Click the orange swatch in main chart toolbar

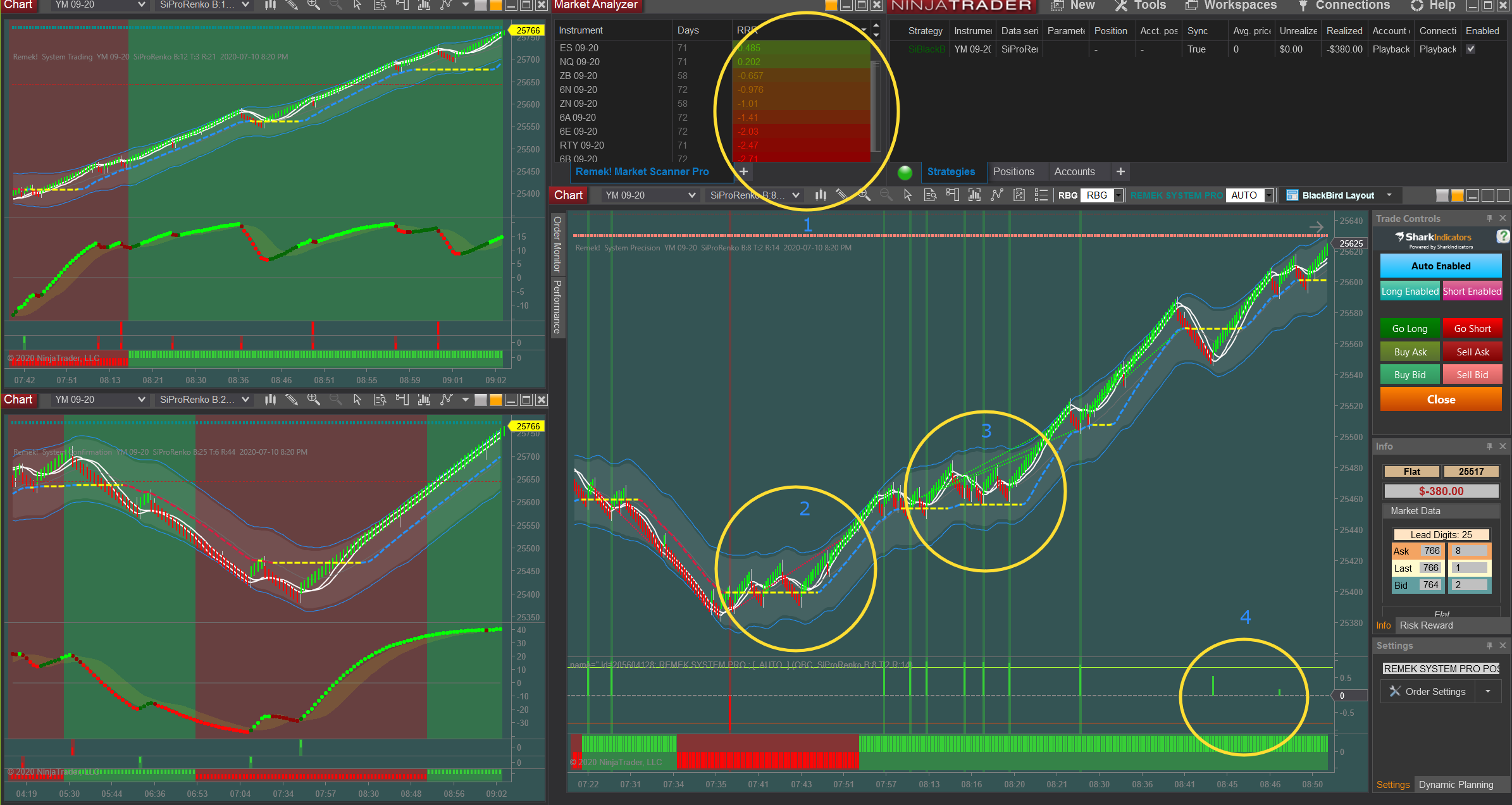coord(1457,195)
